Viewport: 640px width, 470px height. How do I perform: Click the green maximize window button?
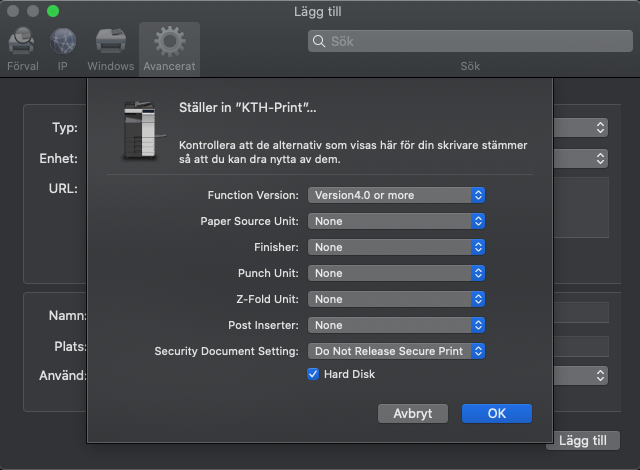53,11
